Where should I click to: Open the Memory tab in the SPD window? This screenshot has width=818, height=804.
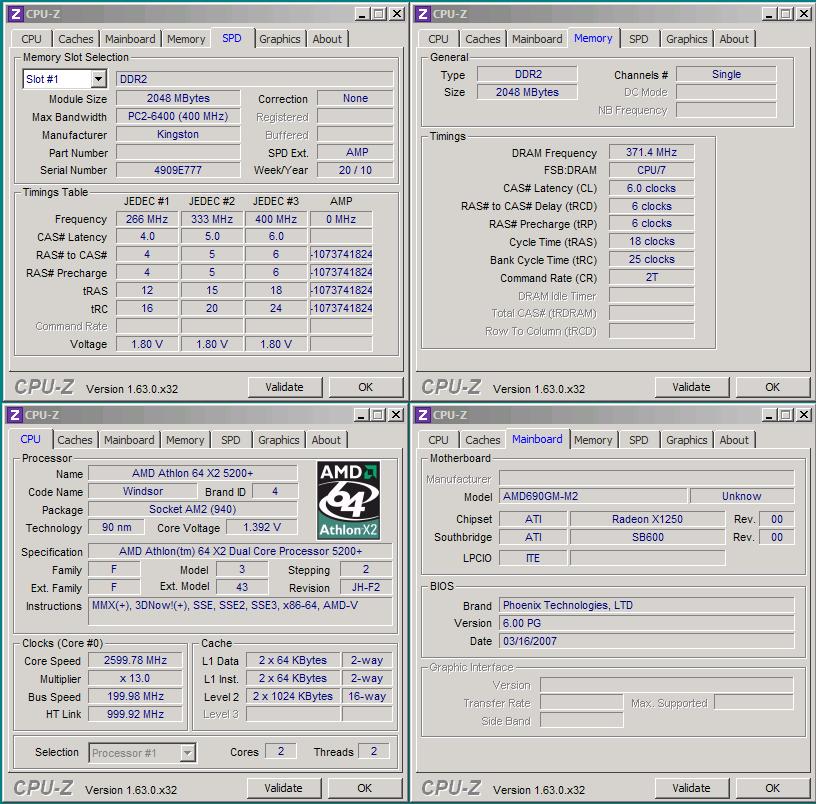pos(186,39)
